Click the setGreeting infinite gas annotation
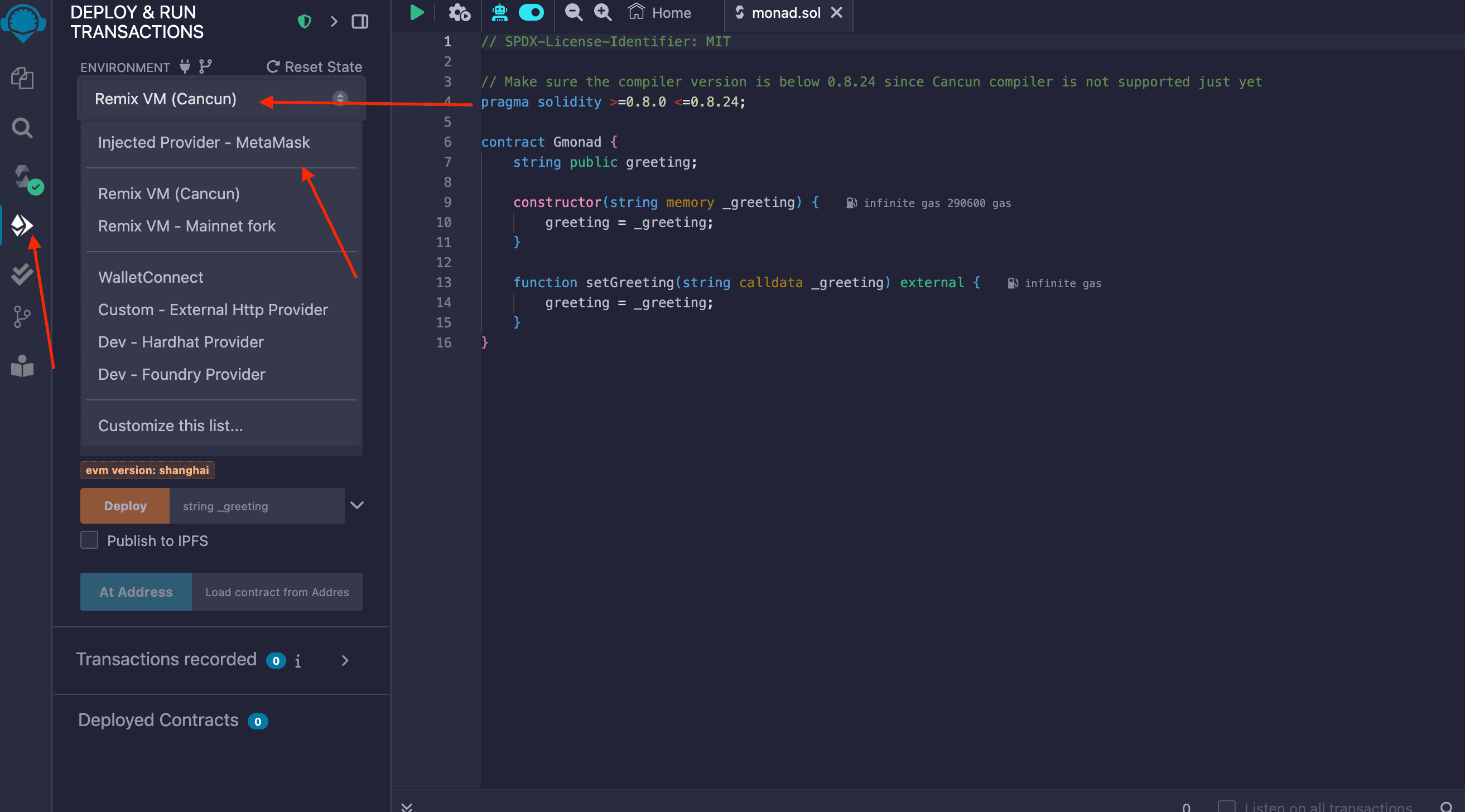This screenshot has width=1465, height=812. pos(1054,283)
